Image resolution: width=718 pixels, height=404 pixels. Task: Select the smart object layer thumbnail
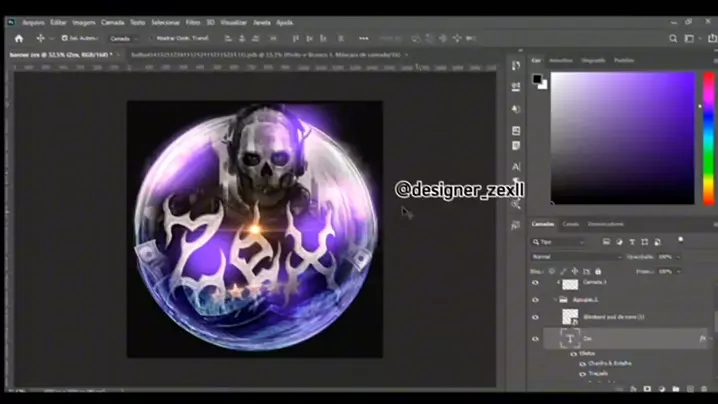(x=570, y=316)
